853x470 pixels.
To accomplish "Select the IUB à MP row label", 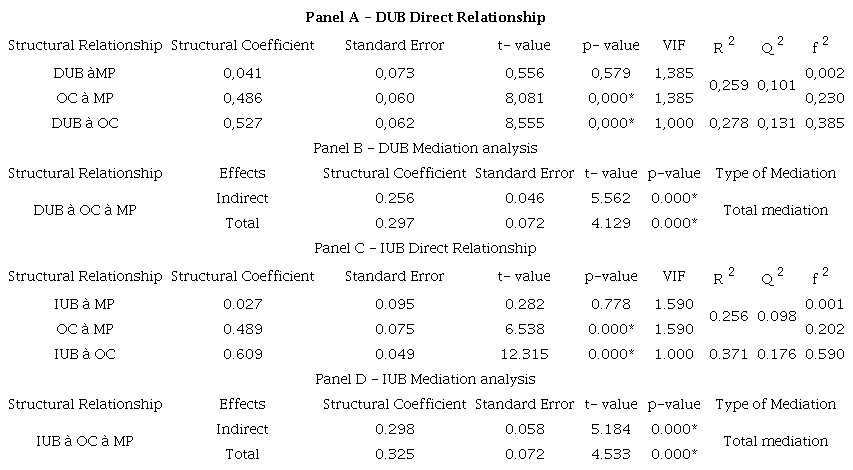I will click(84, 304).
